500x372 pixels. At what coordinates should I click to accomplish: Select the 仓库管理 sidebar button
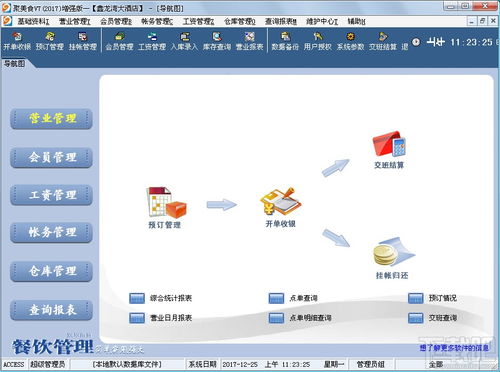[x=51, y=271]
